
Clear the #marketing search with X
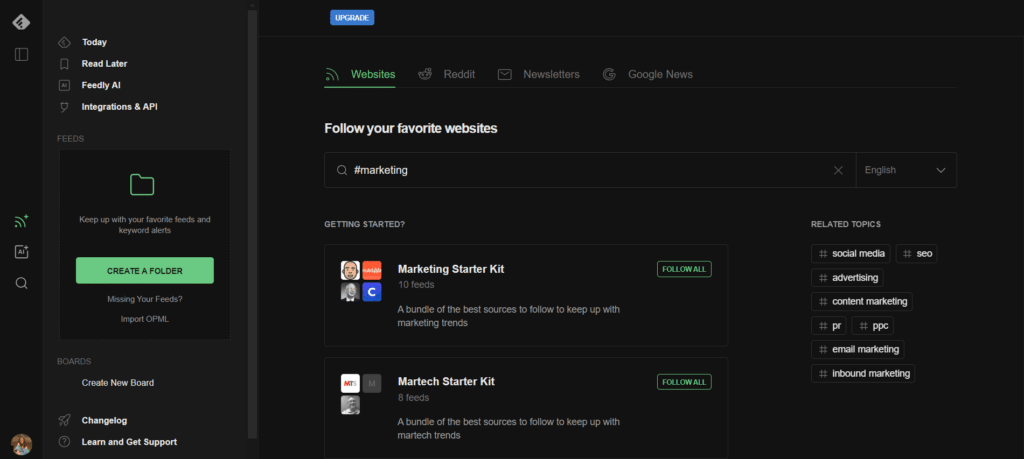click(839, 170)
